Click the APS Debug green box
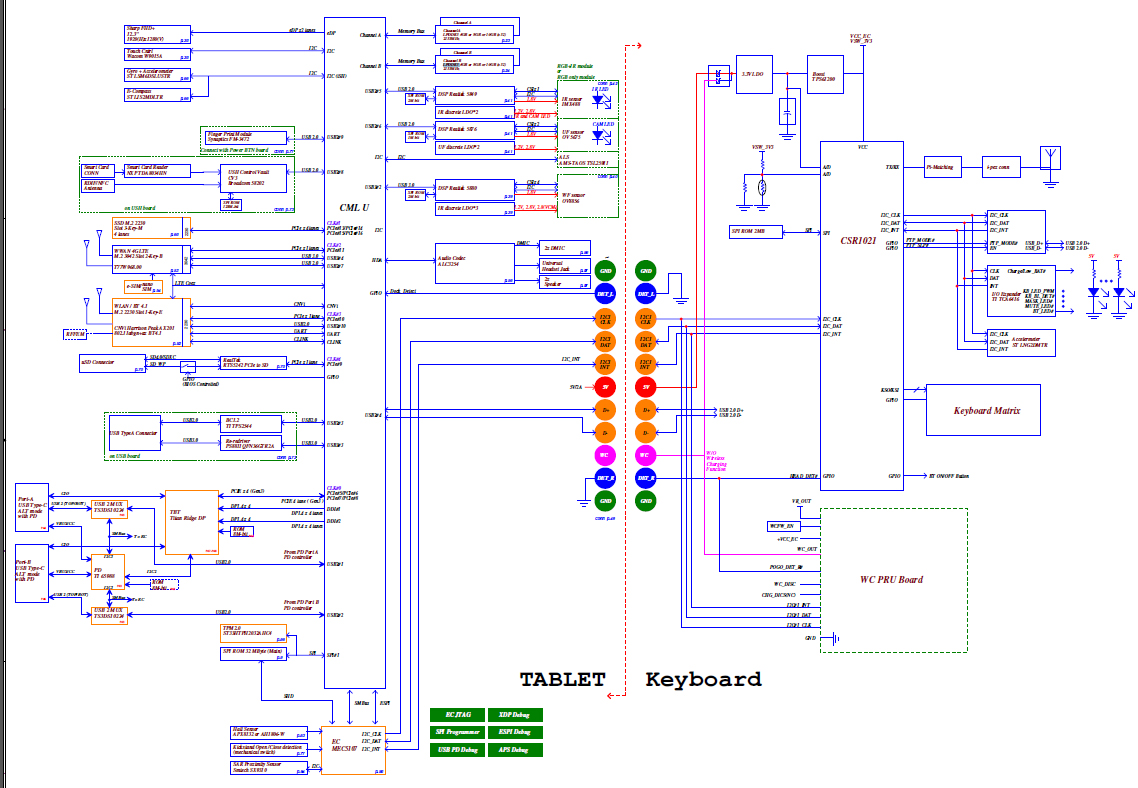This screenshot has width=1138, height=788. [x=515, y=749]
